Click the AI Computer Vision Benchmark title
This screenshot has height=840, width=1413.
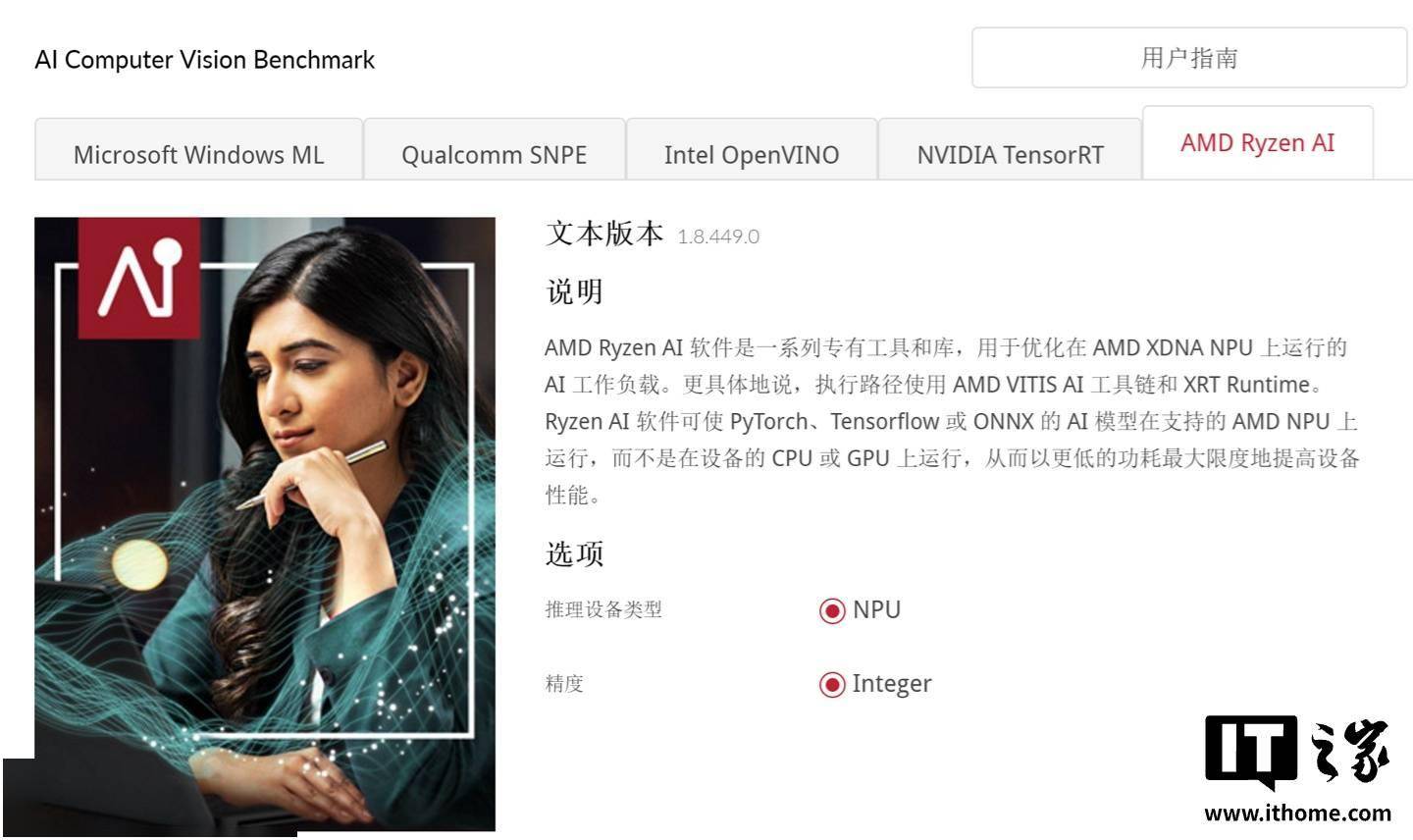click(x=204, y=60)
